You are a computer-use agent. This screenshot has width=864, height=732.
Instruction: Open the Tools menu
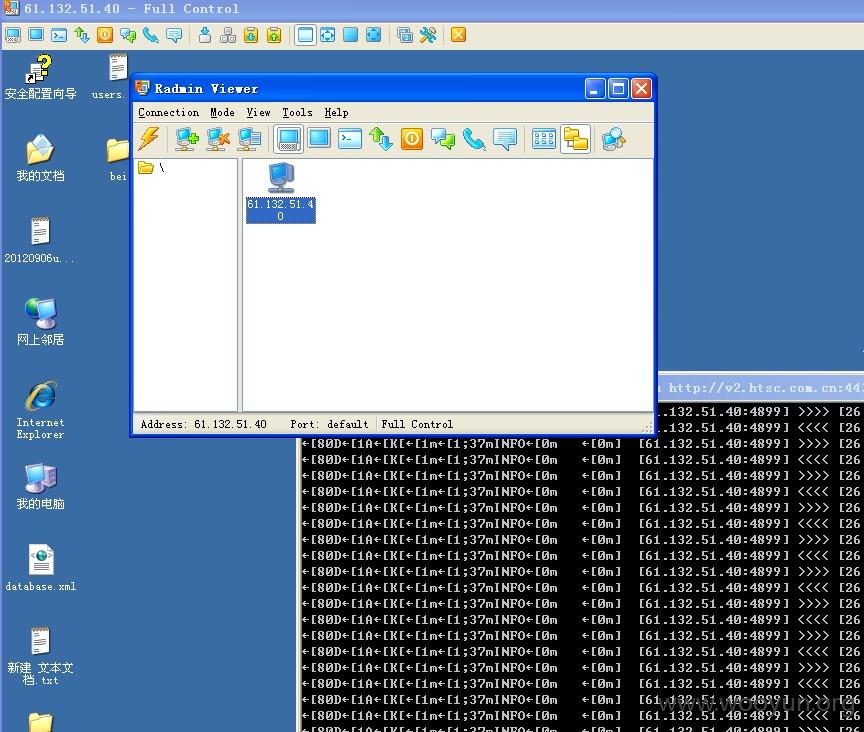tap(297, 112)
